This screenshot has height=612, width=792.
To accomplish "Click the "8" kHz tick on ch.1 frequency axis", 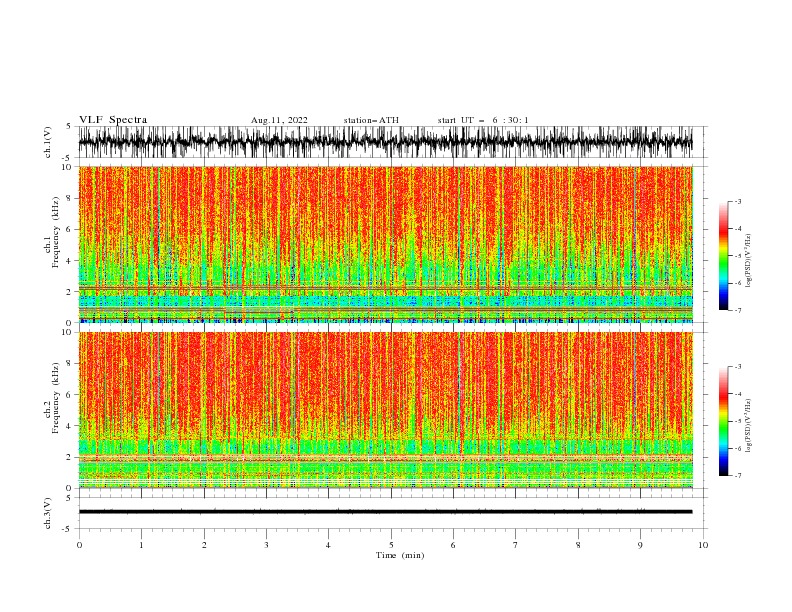I will click(70, 198).
